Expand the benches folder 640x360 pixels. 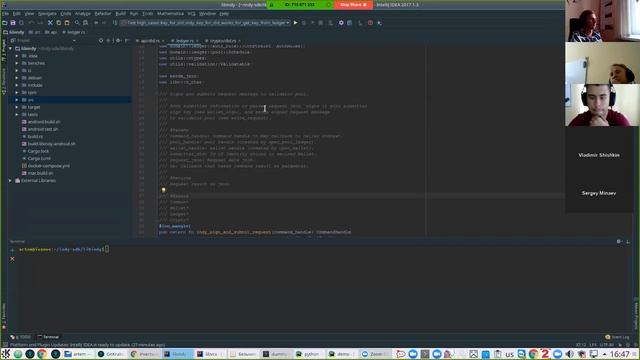pyautogui.click(x=17, y=63)
